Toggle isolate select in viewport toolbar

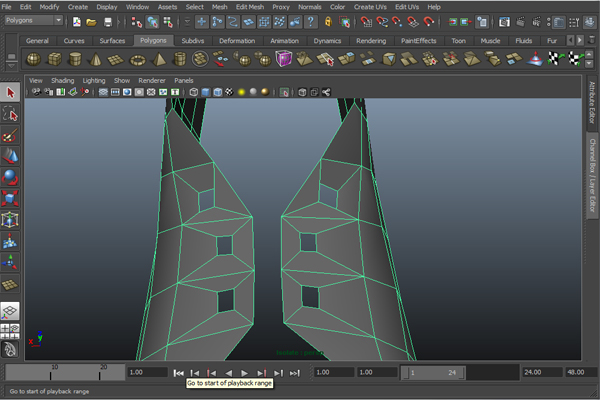pyautogui.click(x=284, y=92)
